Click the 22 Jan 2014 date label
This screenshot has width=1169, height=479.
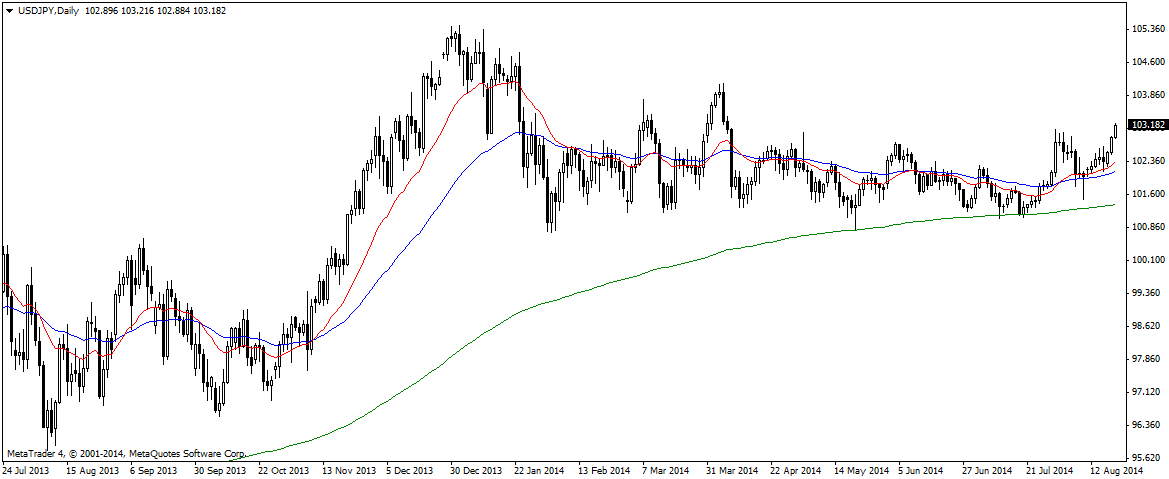(x=538, y=469)
